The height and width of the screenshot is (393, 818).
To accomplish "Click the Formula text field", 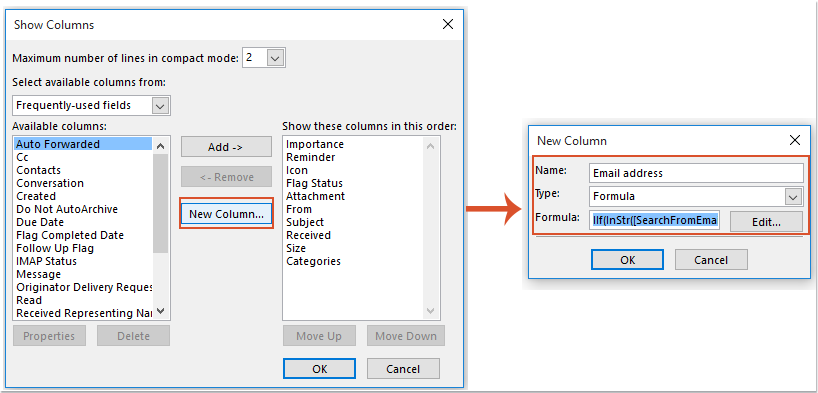I will point(655,221).
